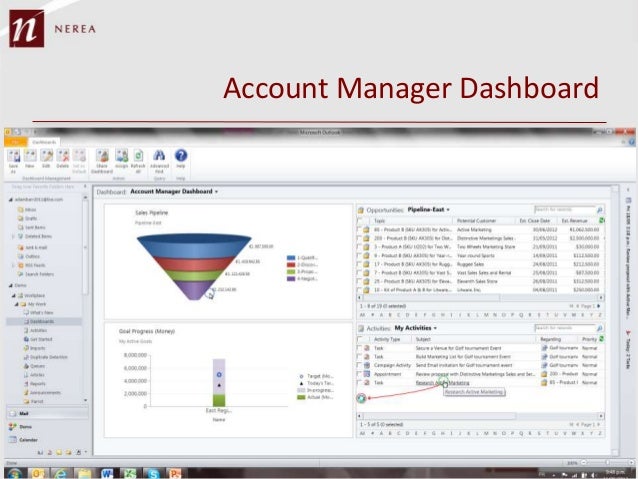Go to next page of Opportunities
This screenshot has width=638, height=479.
[x=599, y=306]
